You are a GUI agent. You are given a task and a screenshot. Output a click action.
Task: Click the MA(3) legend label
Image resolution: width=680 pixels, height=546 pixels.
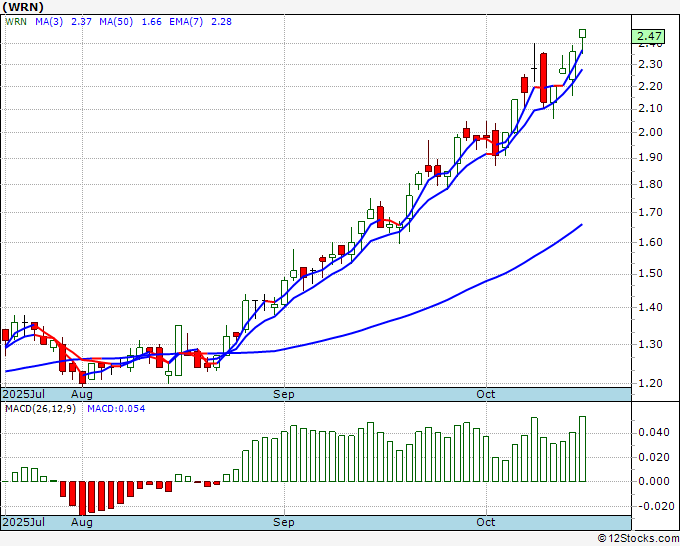49,22
